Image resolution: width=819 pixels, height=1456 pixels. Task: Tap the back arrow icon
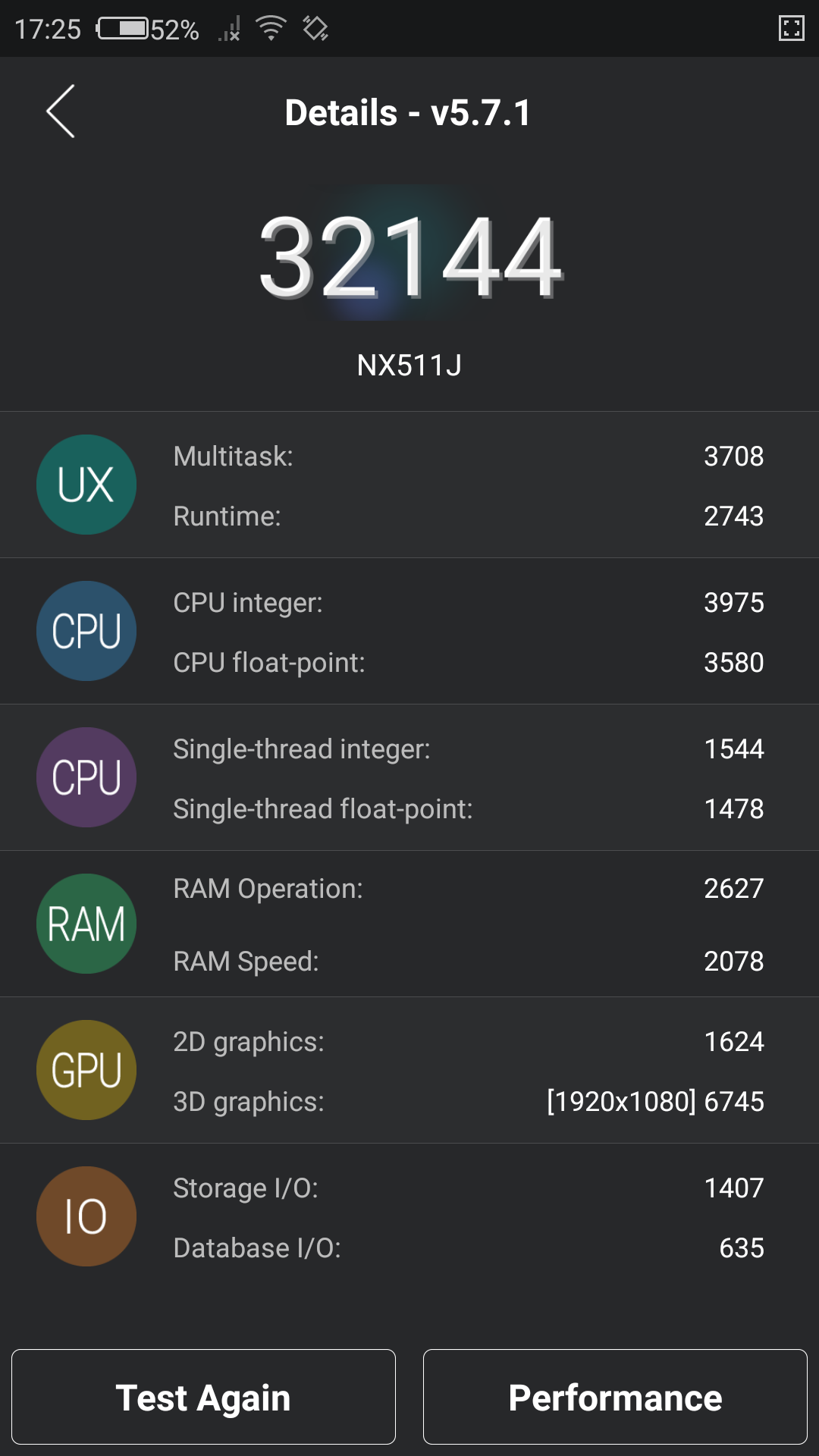[61, 111]
